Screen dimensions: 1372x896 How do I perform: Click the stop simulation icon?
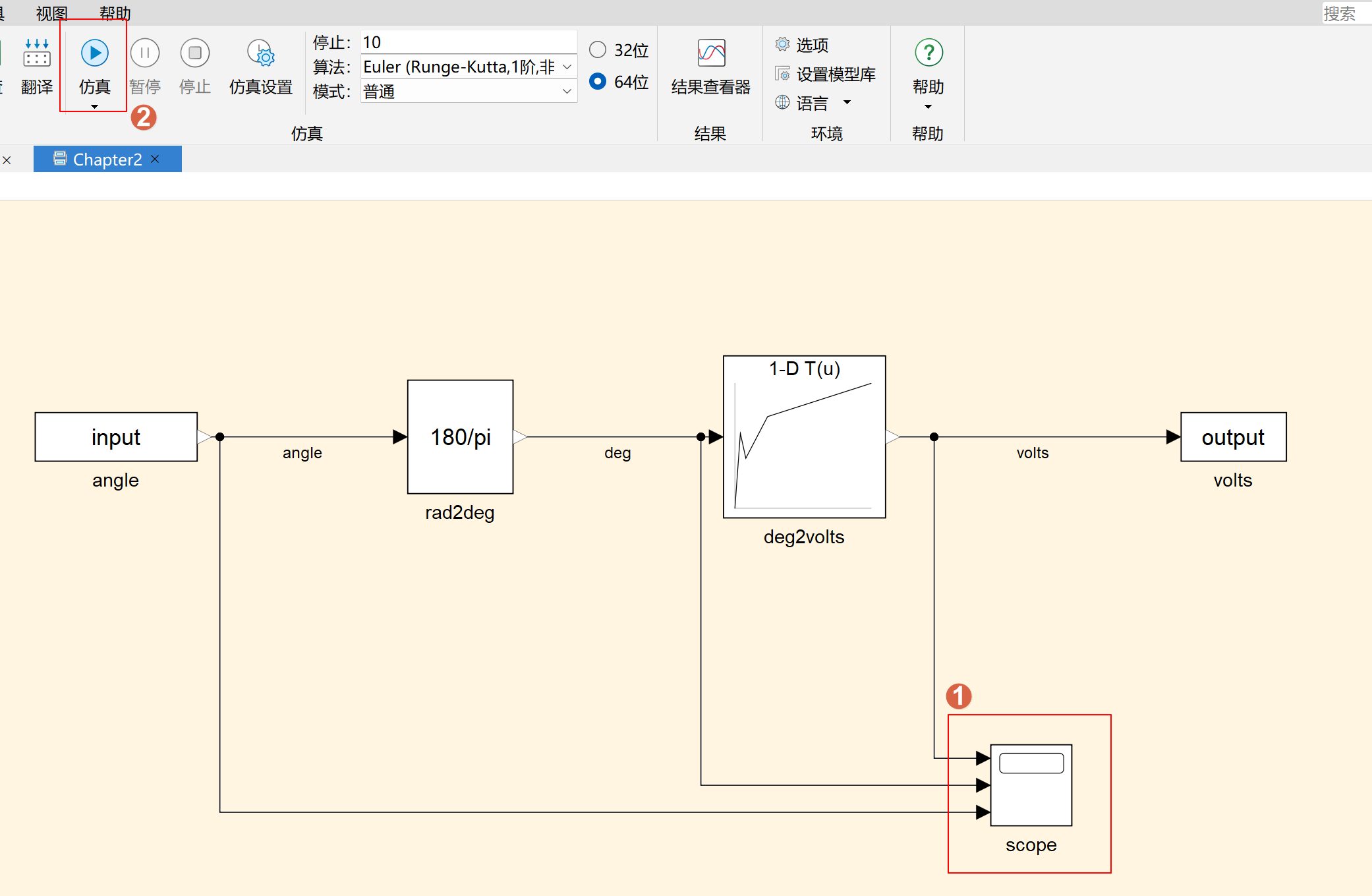[x=194, y=53]
